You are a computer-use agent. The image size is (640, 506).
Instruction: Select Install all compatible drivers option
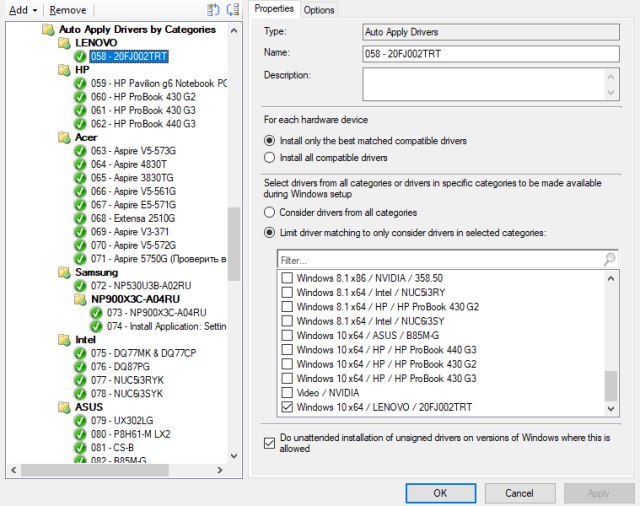(x=269, y=158)
